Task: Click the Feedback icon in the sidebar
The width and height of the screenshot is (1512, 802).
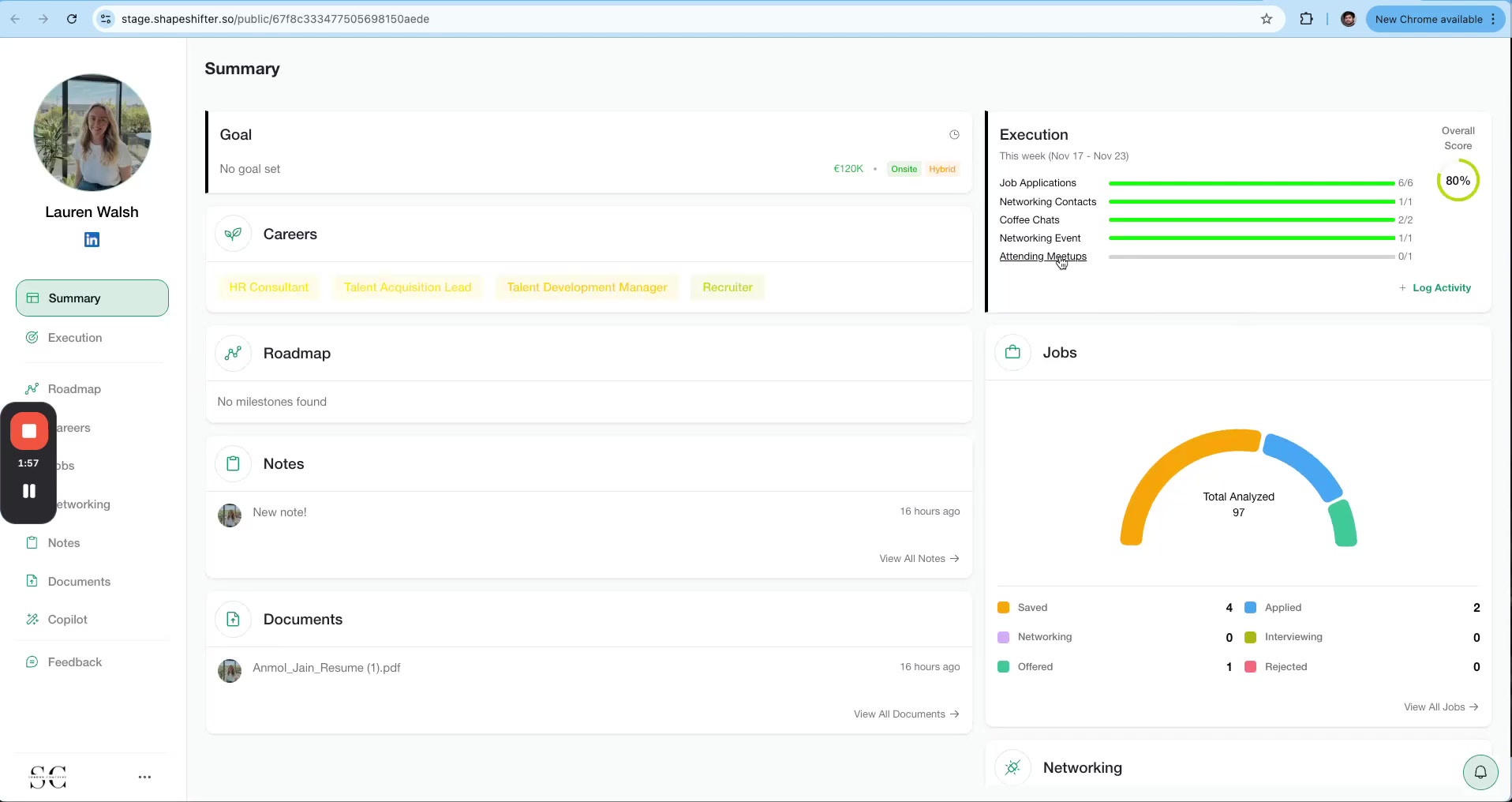Action: click(x=32, y=661)
